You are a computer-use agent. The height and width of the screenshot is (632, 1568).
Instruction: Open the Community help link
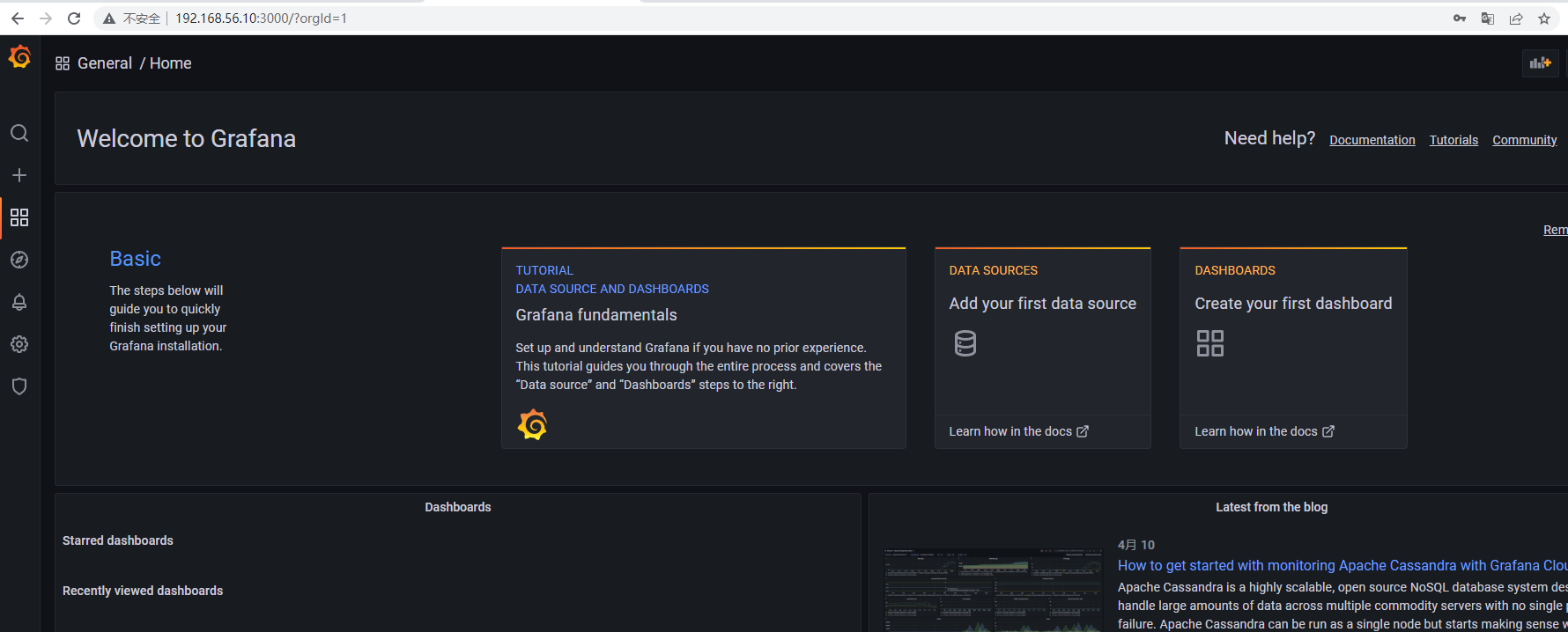(x=1525, y=140)
